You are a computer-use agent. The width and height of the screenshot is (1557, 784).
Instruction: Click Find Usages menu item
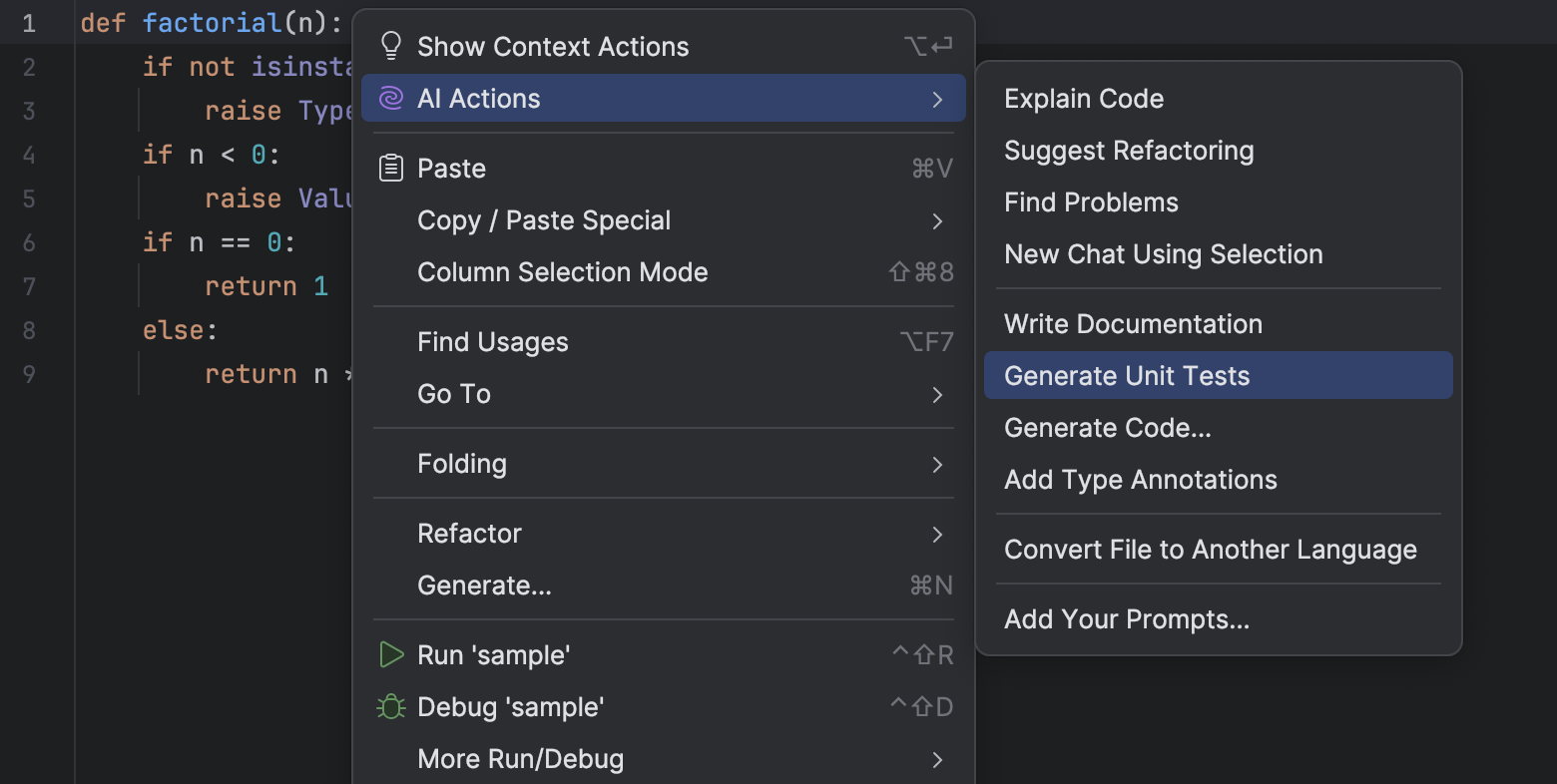pyautogui.click(x=492, y=341)
